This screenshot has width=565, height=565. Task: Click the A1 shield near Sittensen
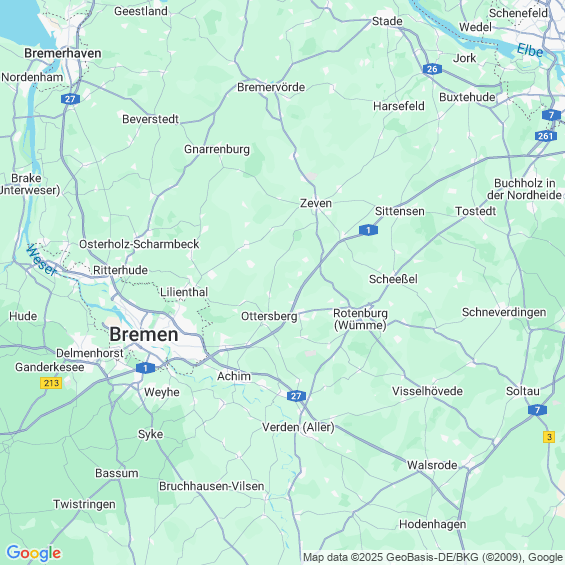pos(368,230)
